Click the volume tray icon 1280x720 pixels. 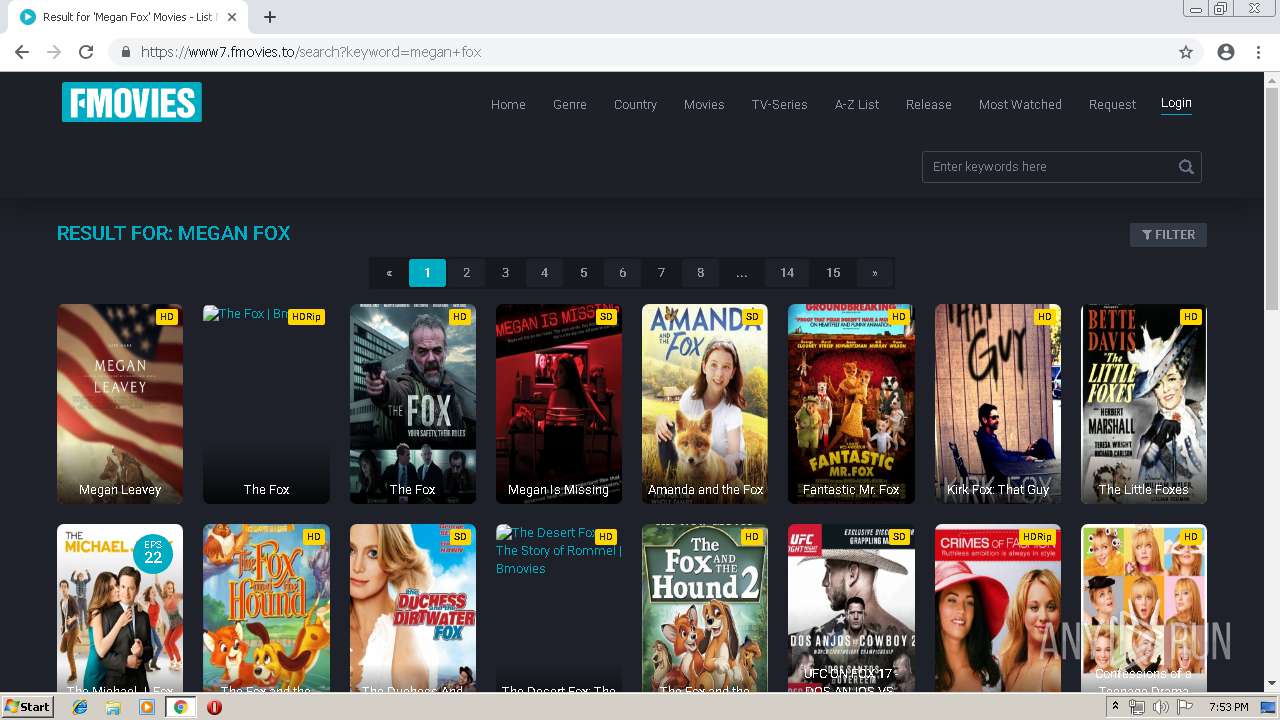coord(1160,707)
